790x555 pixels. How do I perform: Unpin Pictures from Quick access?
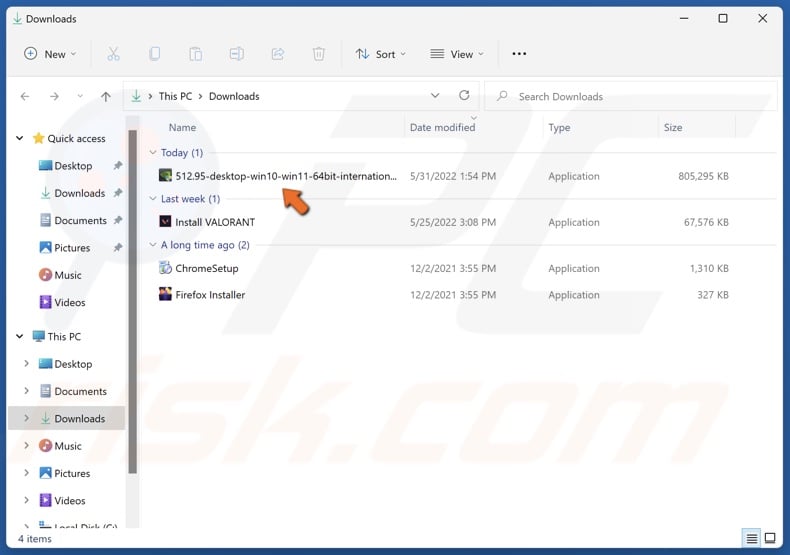117,247
